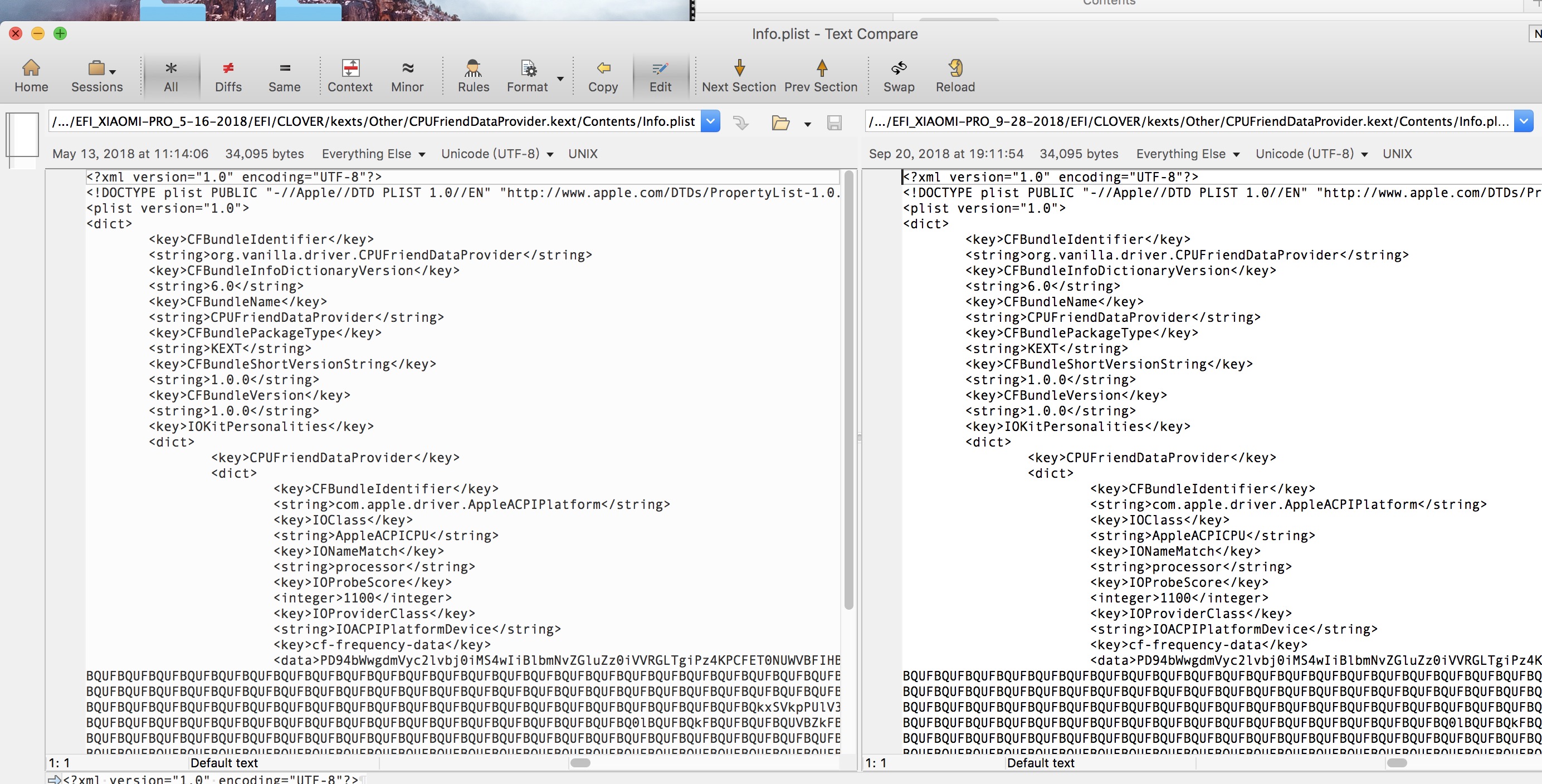Click left 'May 13, 2018 at 11:14:06' timestamp
This screenshot has width=1542, height=784.
point(130,154)
